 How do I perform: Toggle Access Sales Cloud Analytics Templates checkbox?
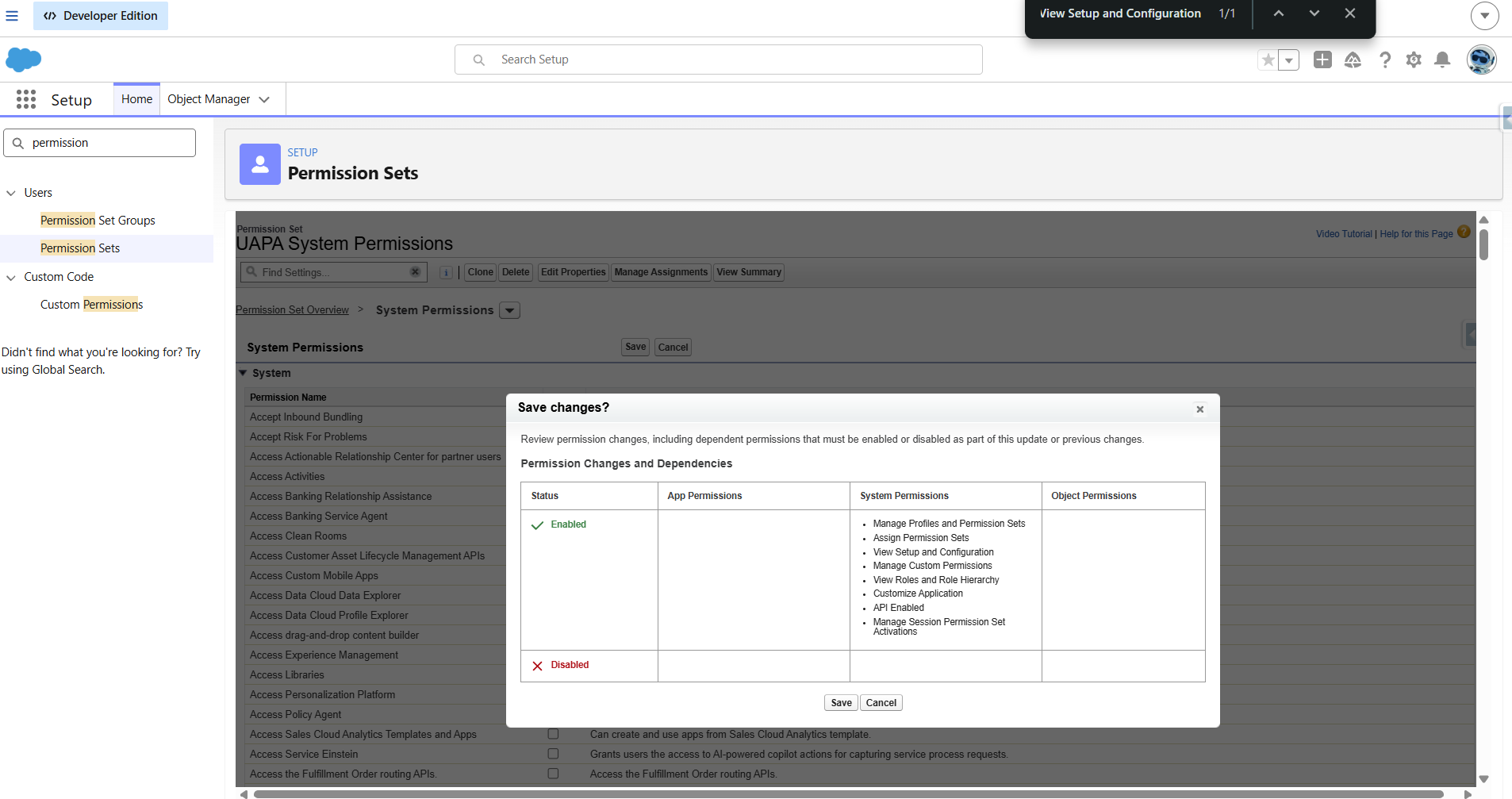pos(553,734)
